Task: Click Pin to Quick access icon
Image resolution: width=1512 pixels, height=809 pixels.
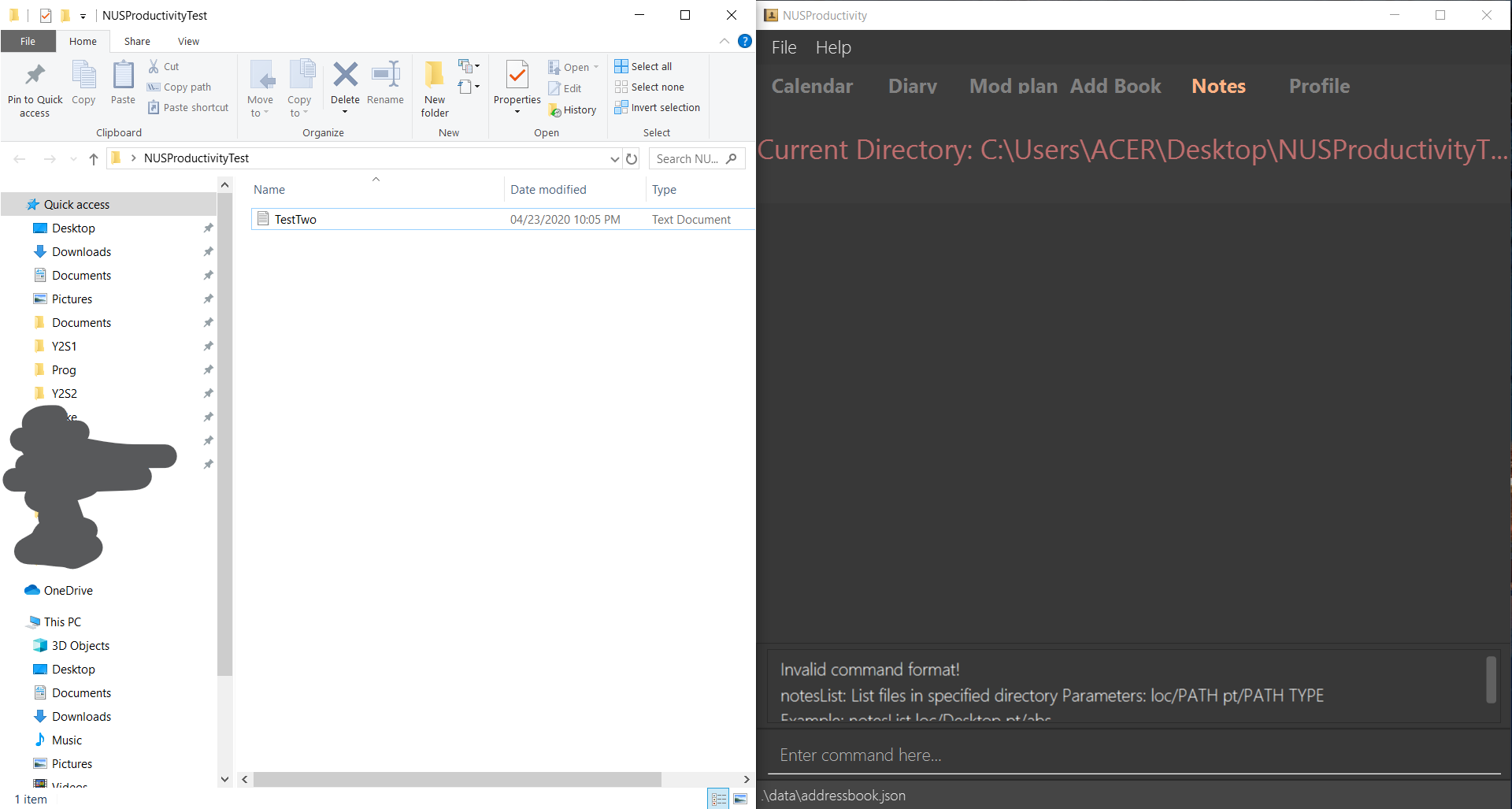Action: point(35,76)
